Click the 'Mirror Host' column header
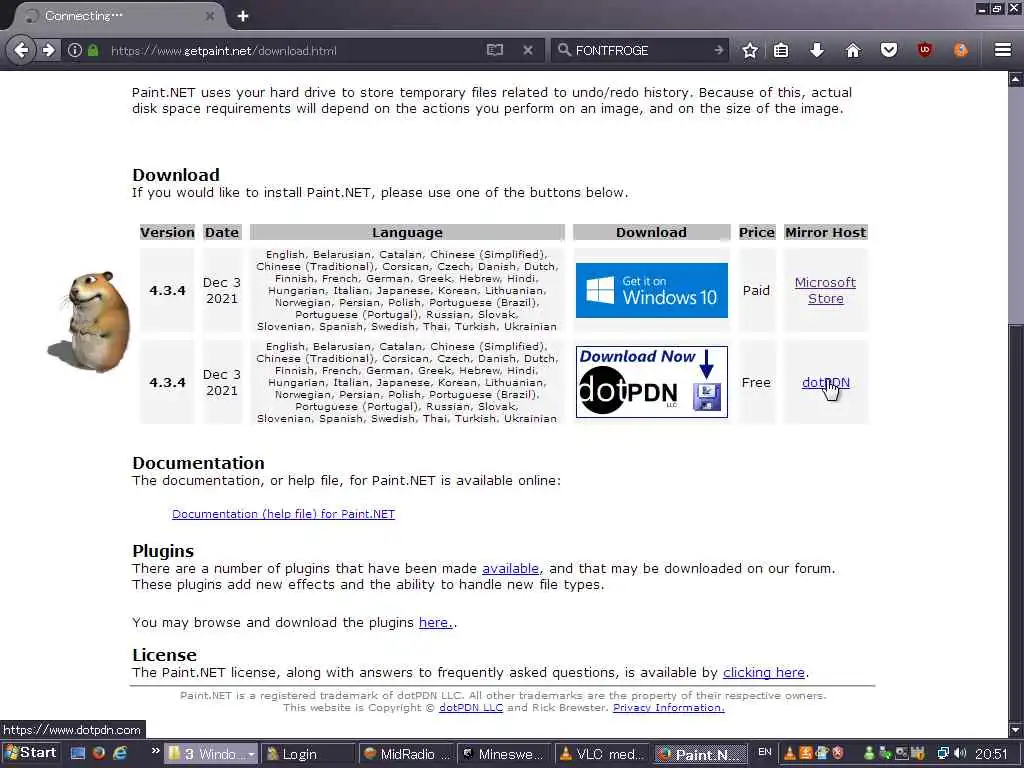Image resolution: width=1024 pixels, height=768 pixels. 825,232
